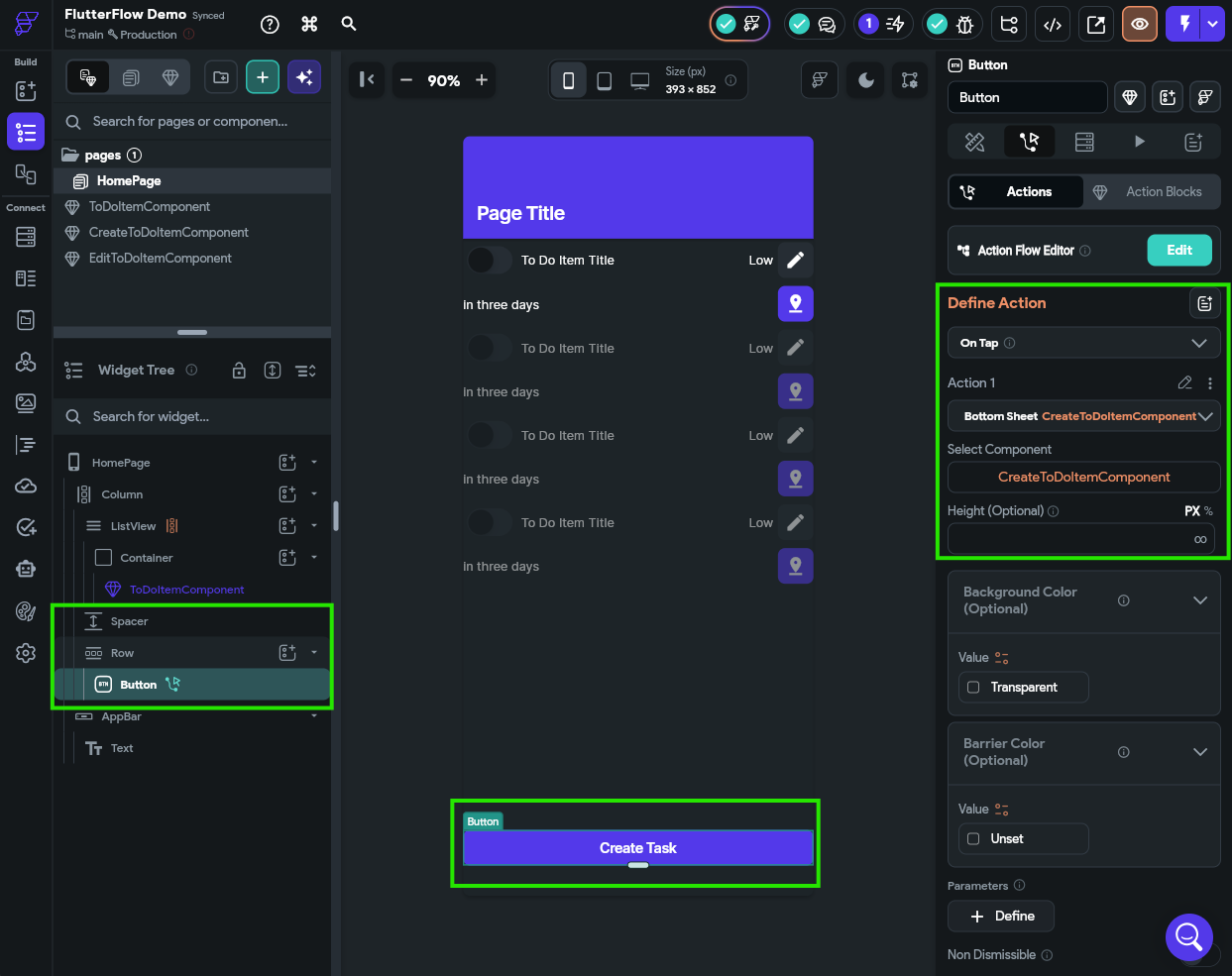Click the pencil edit icon on first item

795,260
